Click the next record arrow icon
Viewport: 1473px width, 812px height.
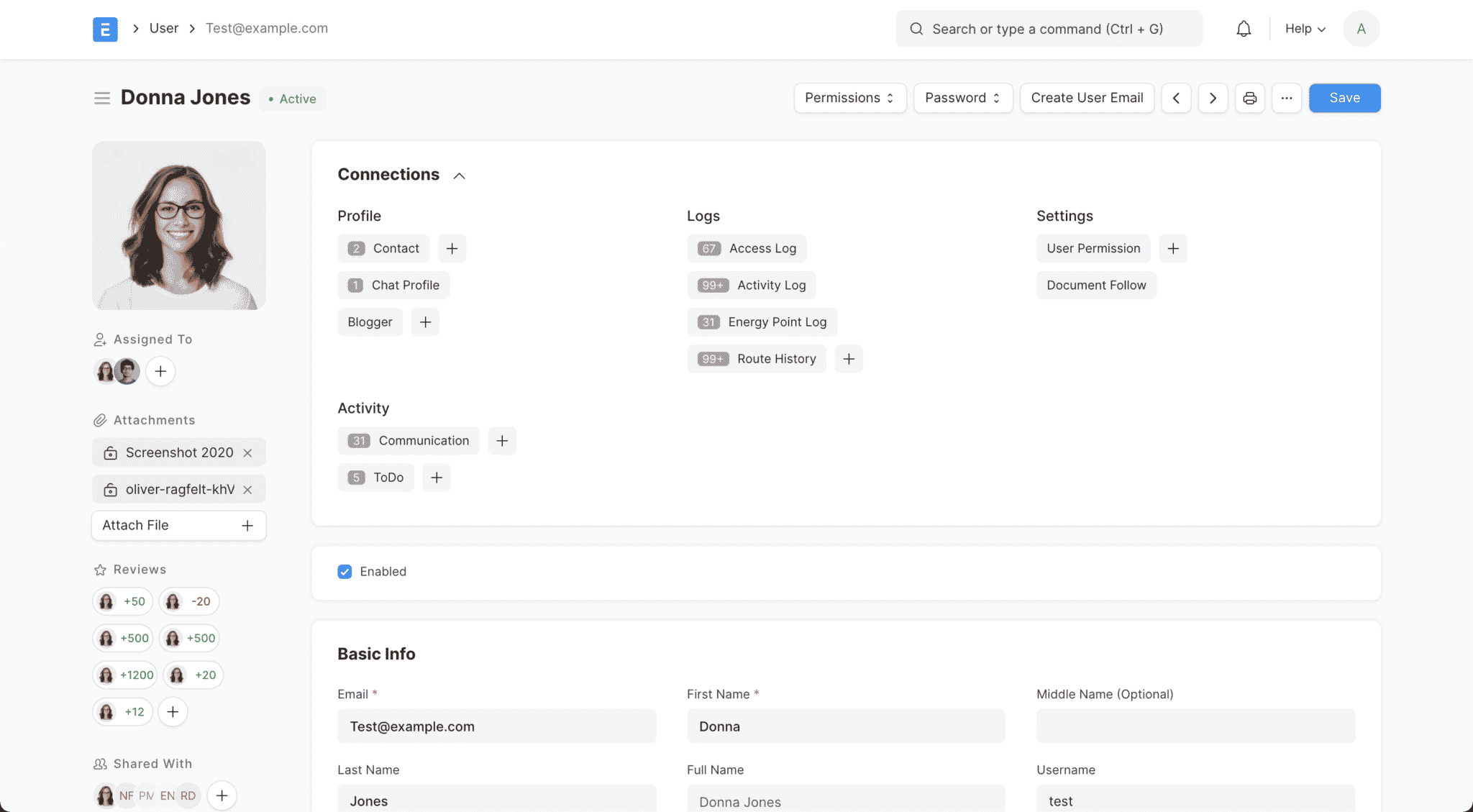tap(1213, 98)
